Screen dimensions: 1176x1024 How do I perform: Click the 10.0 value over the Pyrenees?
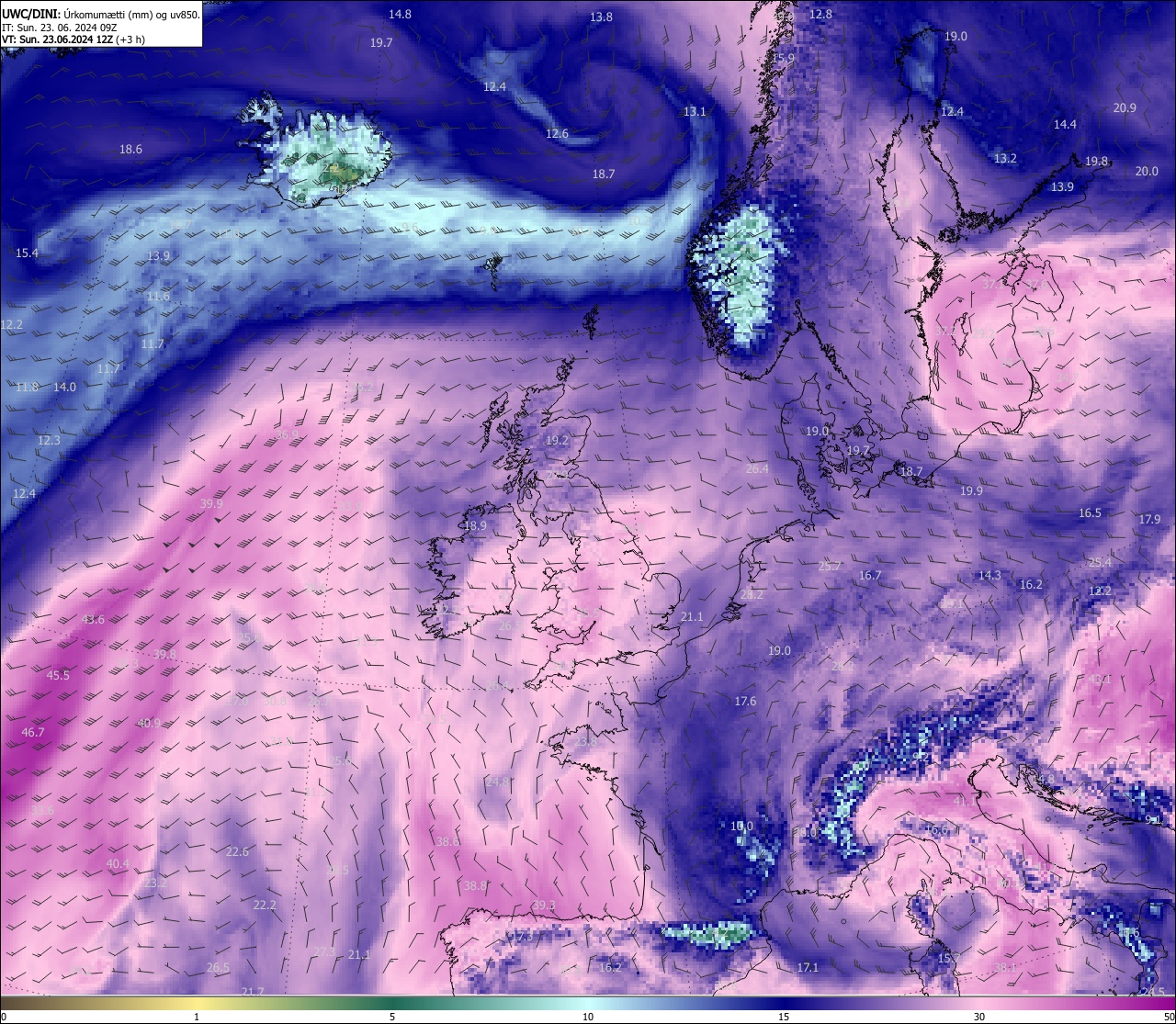coord(741,826)
